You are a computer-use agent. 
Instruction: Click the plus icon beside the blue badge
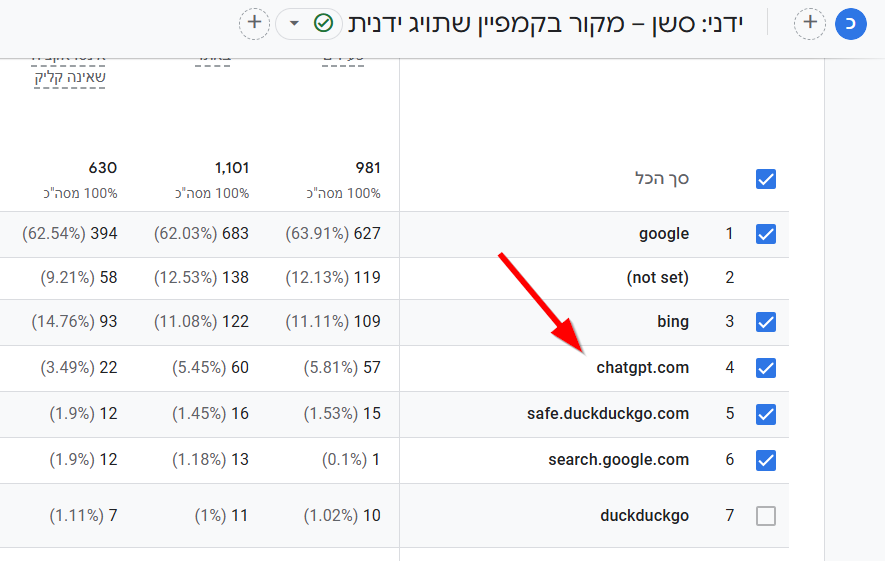tap(809, 23)
